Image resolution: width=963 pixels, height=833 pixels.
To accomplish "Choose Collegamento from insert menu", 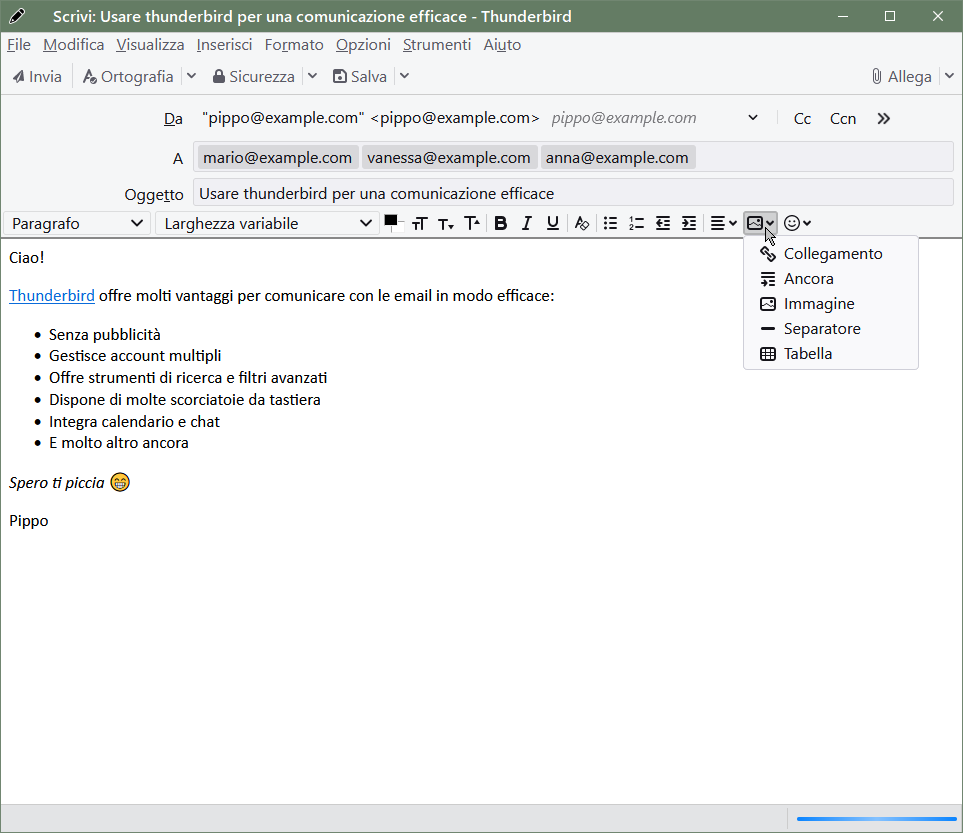I will tap(830, 254).
